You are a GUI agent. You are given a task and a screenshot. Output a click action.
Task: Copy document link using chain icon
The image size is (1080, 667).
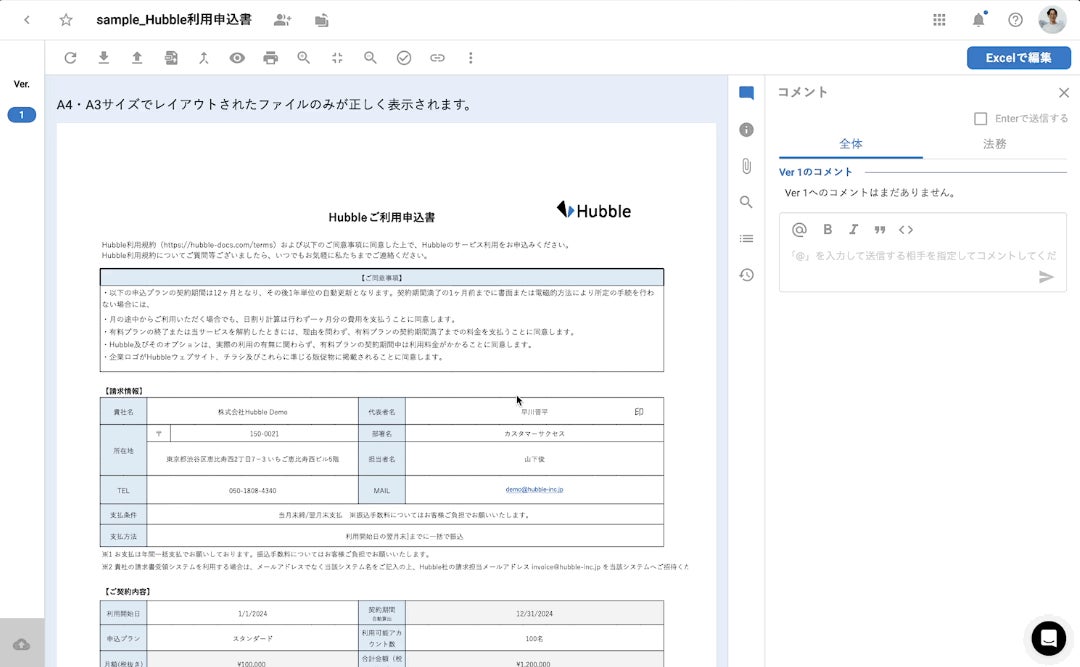(x=437, y=58)
